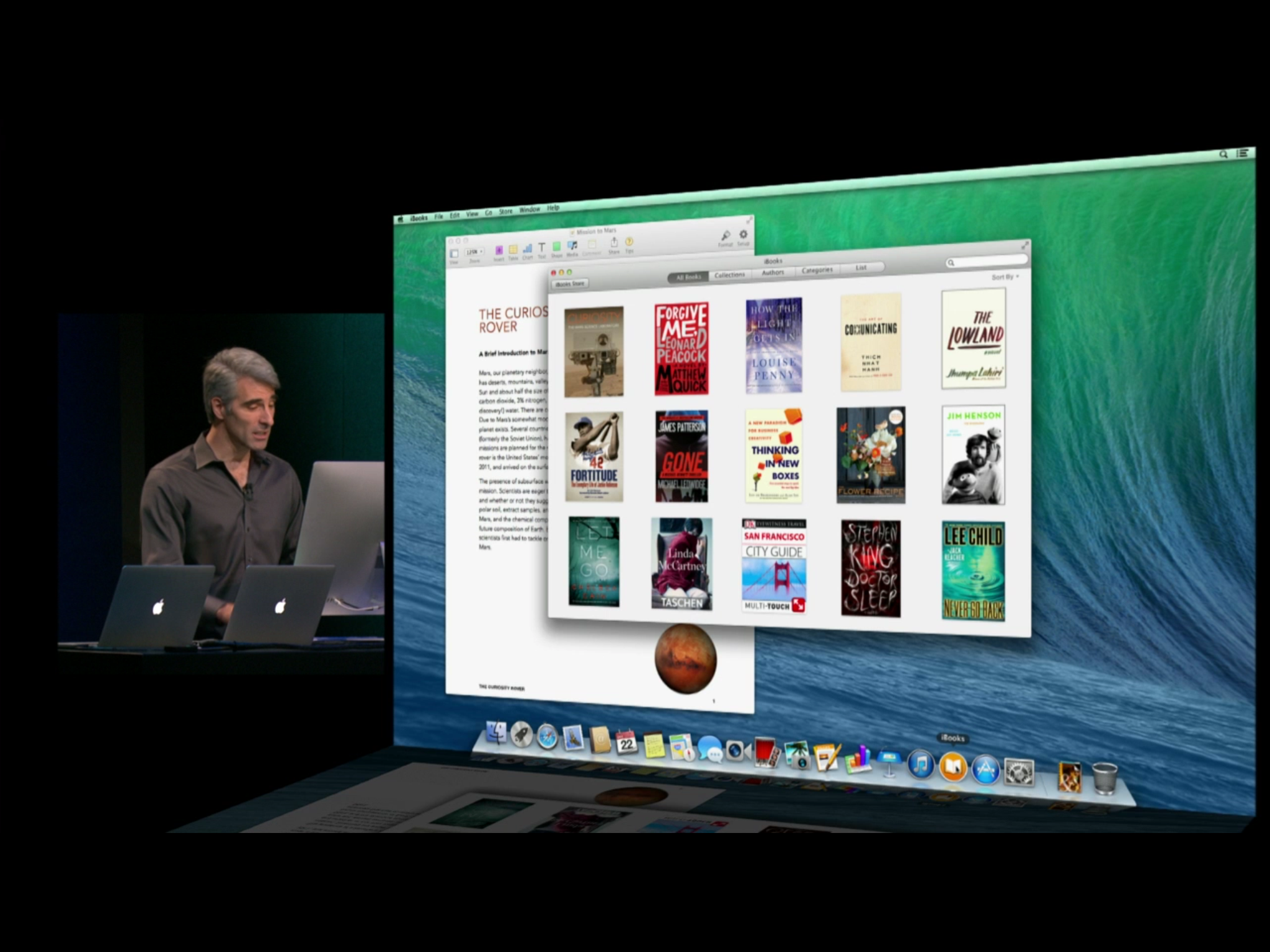Open the Help menu
1270x952 pixels.
(553, 208)
